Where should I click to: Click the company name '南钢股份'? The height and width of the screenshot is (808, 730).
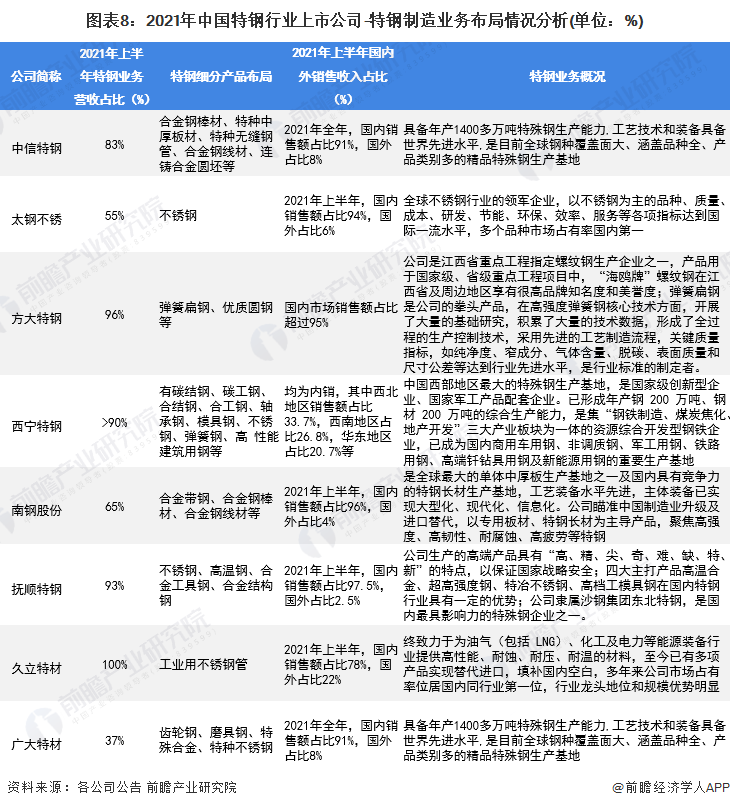(37, 510)
